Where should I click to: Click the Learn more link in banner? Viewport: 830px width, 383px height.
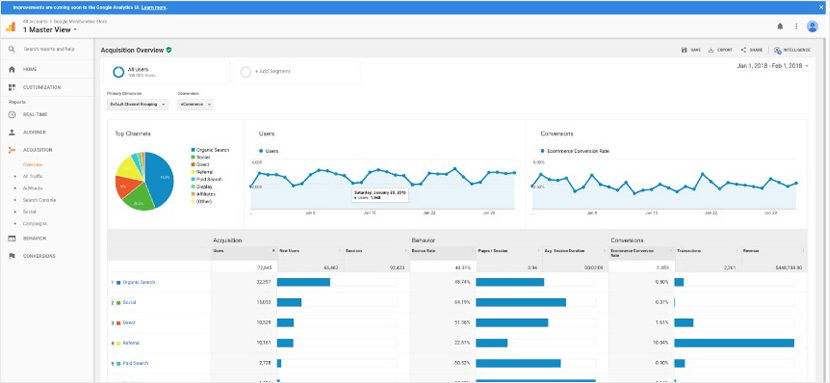(x=154, y=8)
